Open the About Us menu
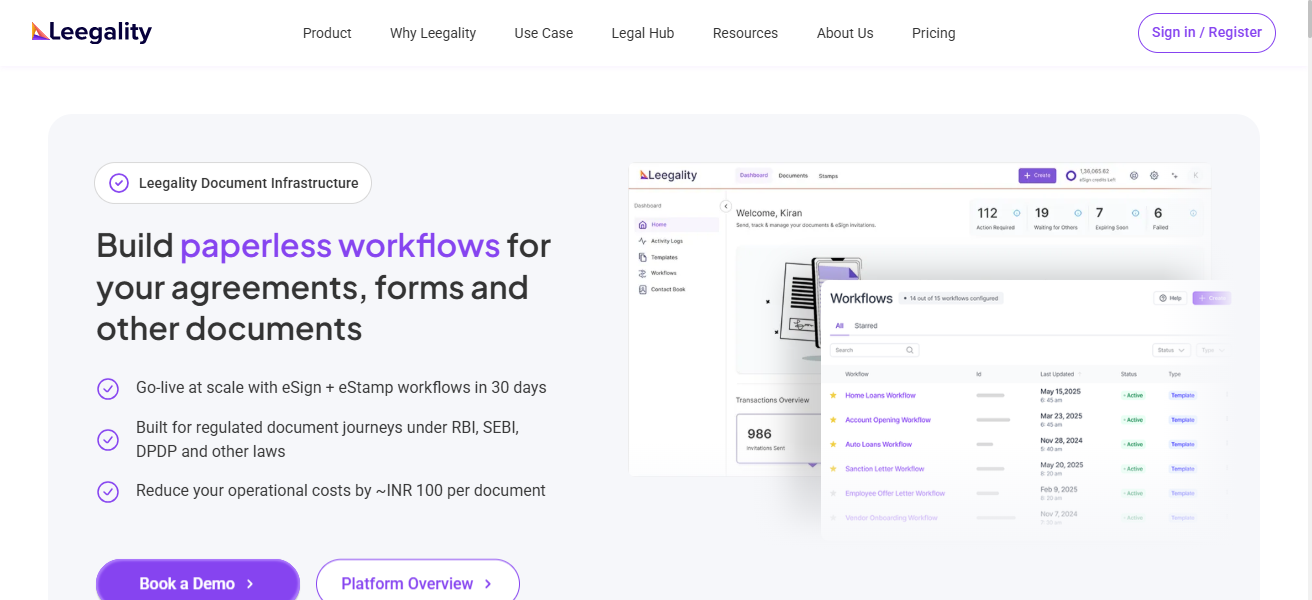Screen dimensions: 1312x600 [845, 33]
